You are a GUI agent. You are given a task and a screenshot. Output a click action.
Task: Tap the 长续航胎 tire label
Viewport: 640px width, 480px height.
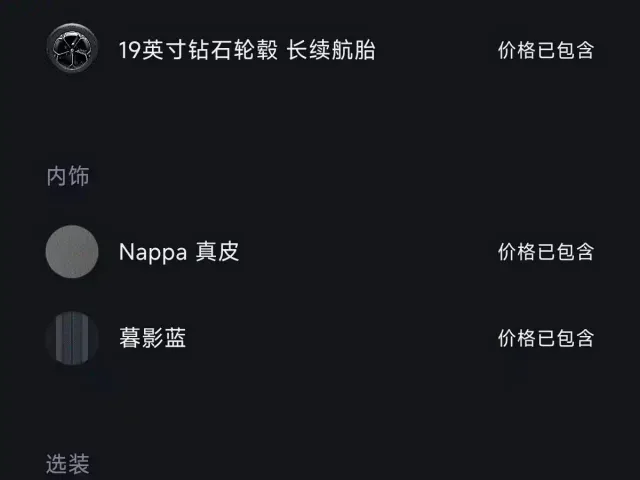coord(331,50)
